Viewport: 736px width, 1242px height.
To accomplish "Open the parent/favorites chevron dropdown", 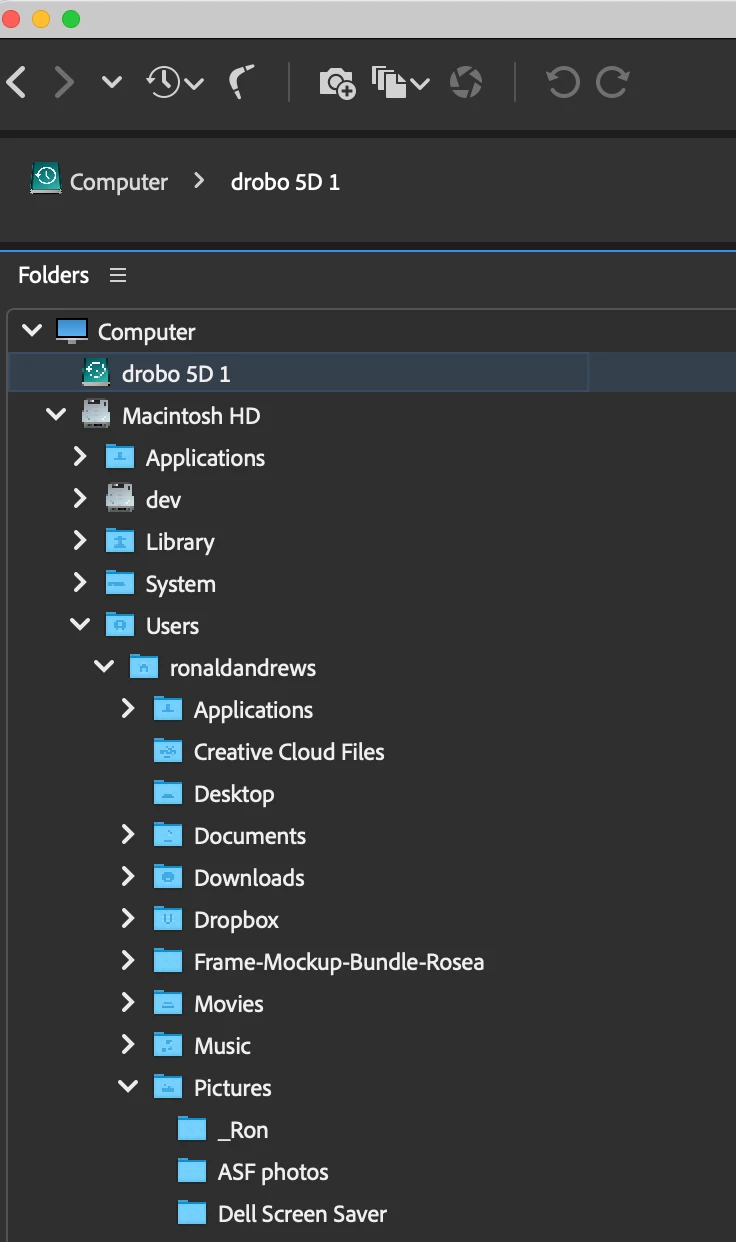I will [x=112, y=83].
